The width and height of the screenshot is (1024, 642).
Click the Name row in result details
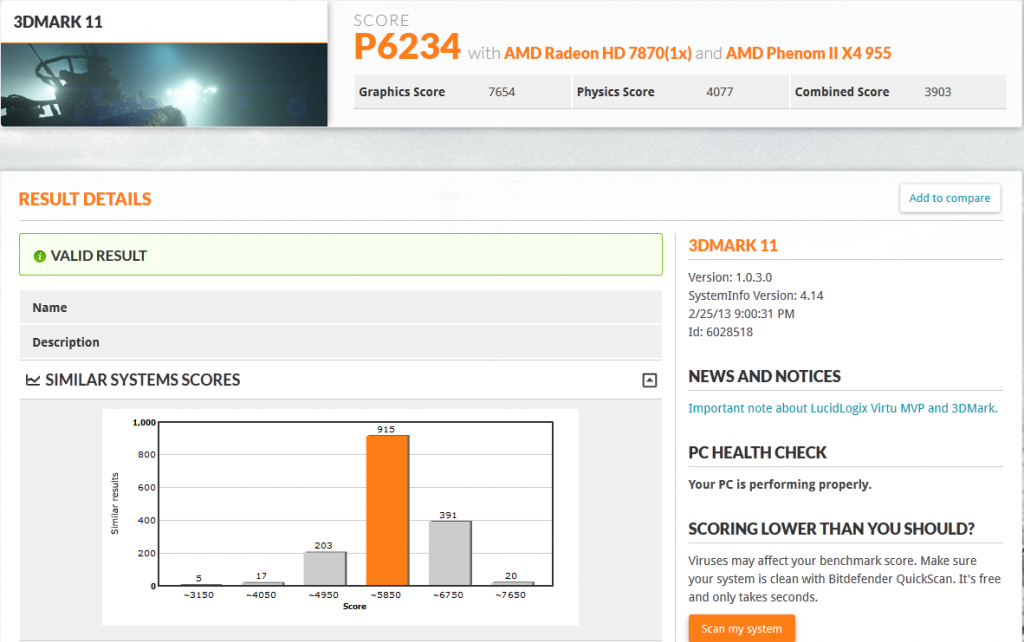tap(340, 308)
